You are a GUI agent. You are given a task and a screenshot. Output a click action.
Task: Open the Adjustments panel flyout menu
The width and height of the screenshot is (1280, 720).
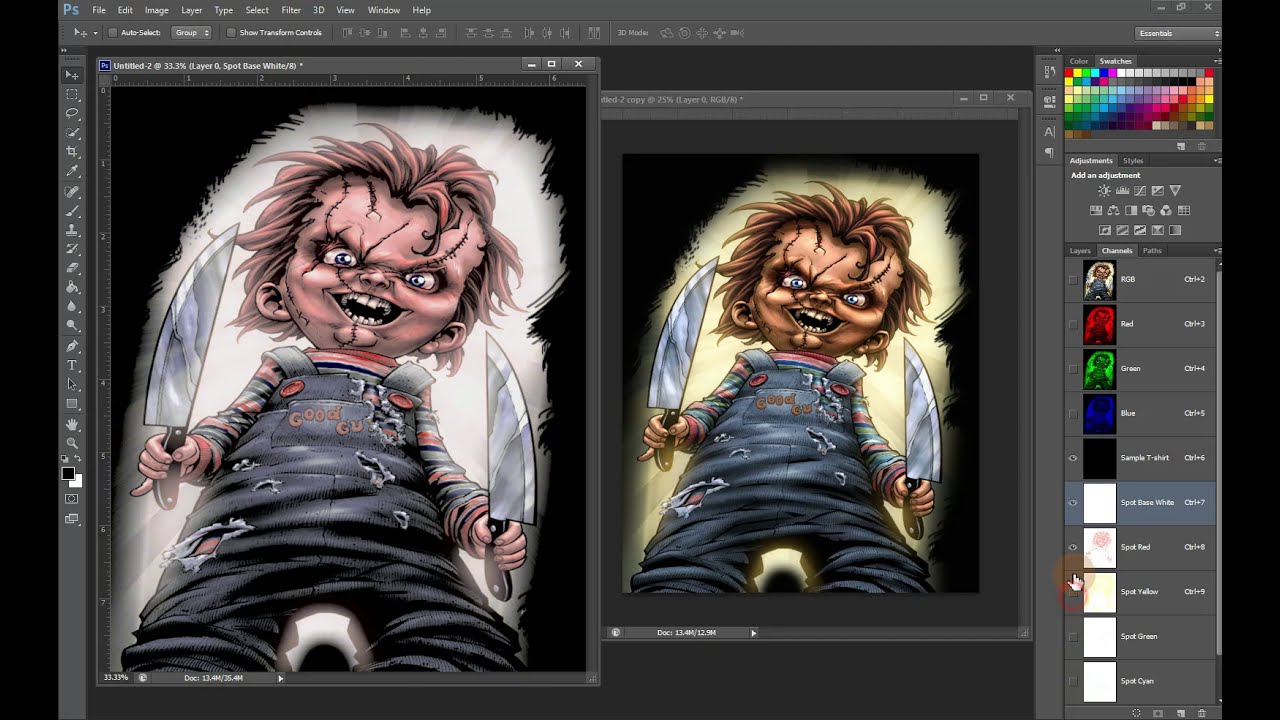point(1216,160)
